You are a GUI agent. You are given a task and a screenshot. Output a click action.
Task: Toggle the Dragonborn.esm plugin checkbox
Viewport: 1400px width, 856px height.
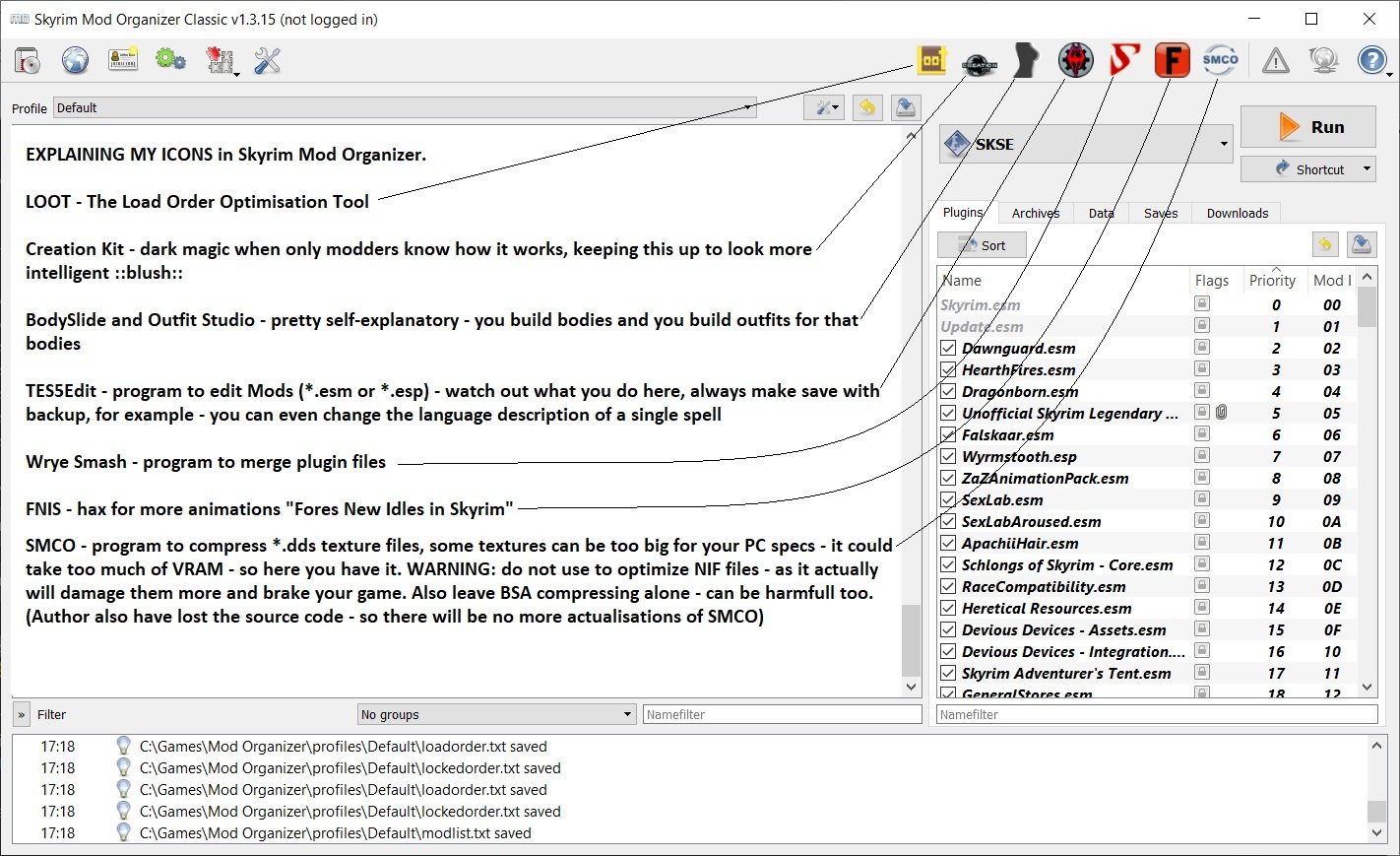point(948,391)
